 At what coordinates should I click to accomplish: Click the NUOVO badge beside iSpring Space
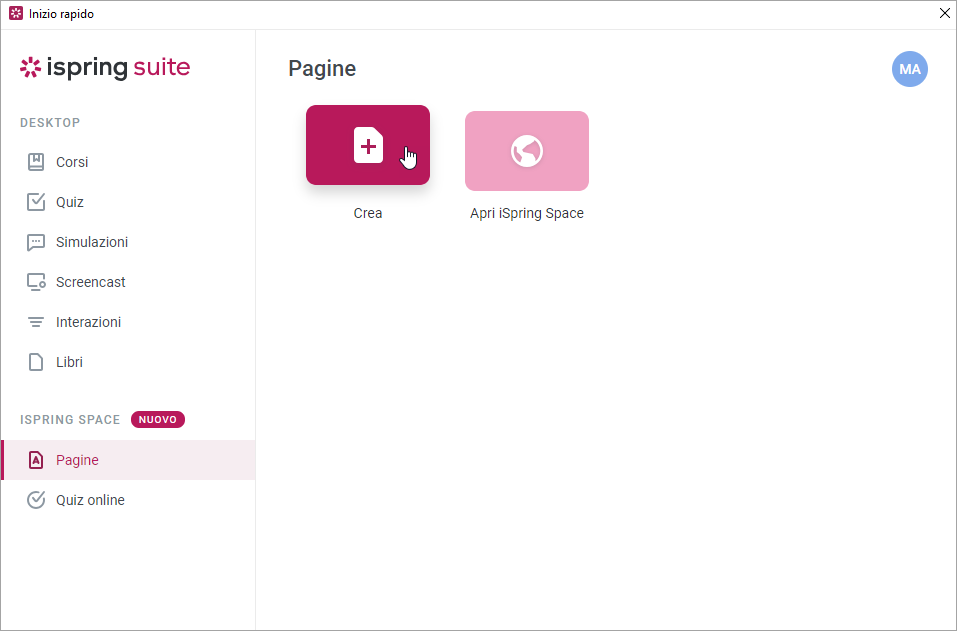coord(157,420)
